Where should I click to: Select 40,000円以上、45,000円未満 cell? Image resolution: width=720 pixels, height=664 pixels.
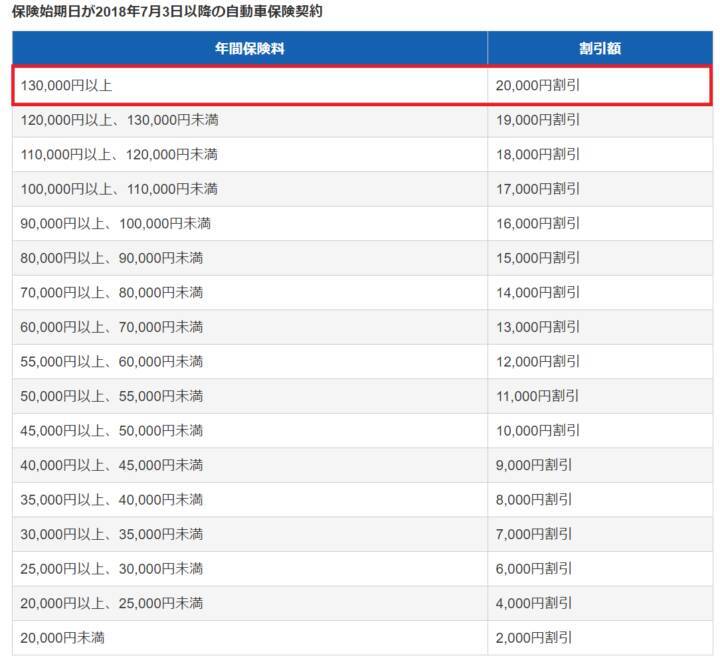pyautogui.click(x=250, y=465)
